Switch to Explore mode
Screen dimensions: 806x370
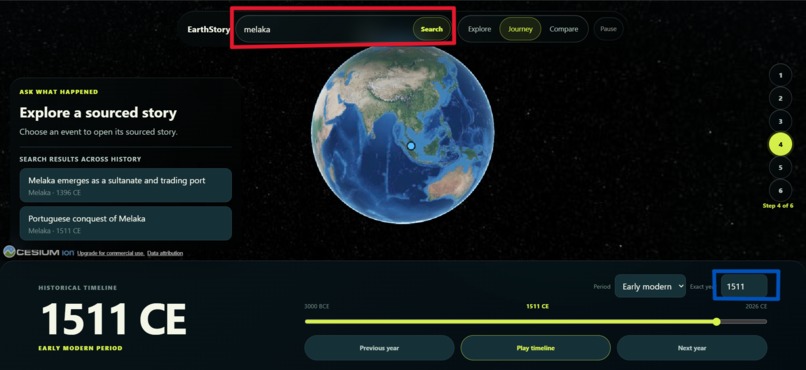point(479,29)
